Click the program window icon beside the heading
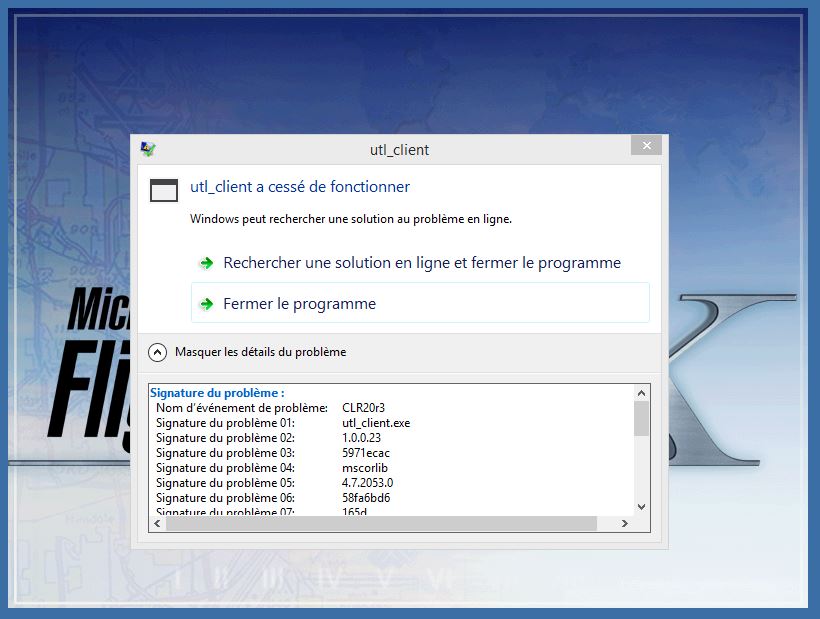This screenshot has width=820, height=619. 164,190
